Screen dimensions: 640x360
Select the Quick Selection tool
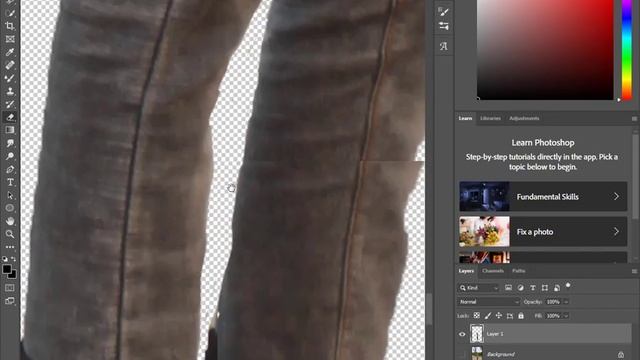tap(10, 13)
